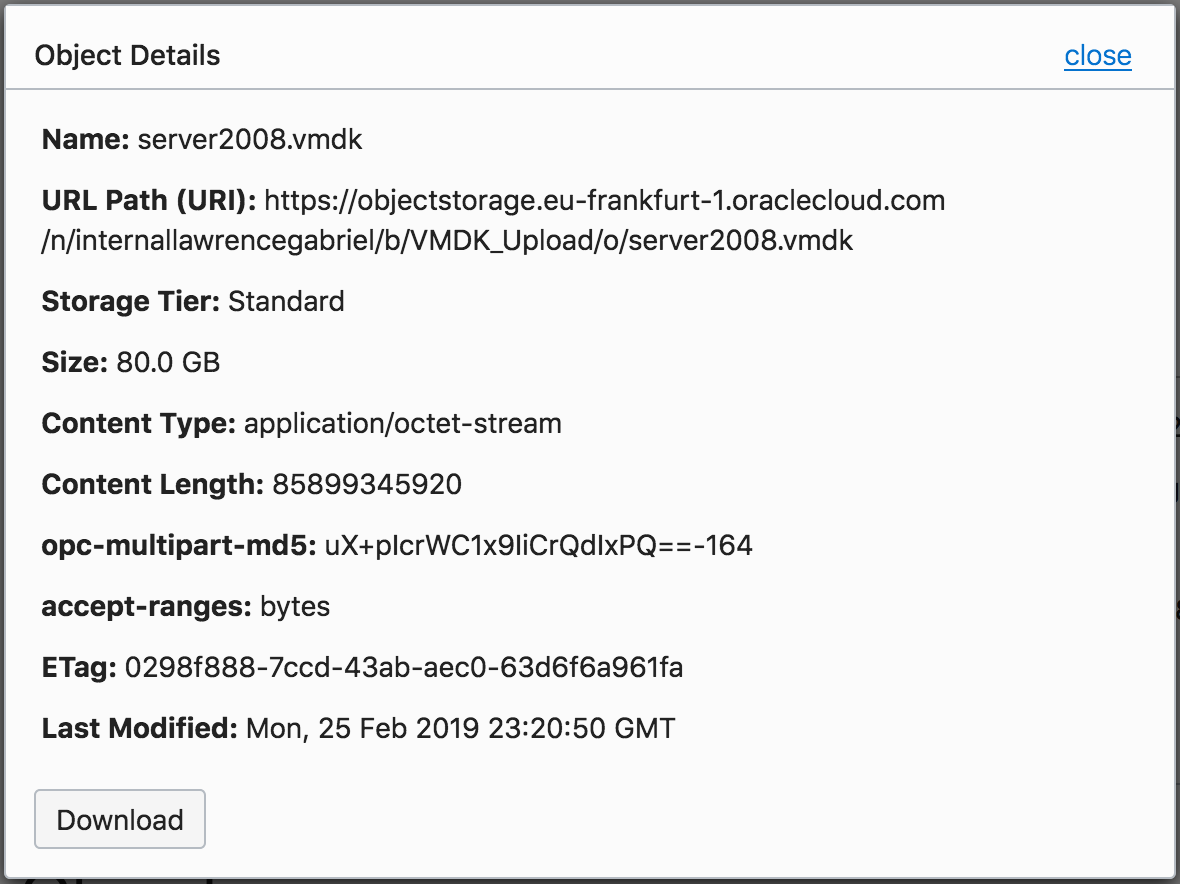This screenshot has width=1180, height=884.
Task: Click the server2008.vmdk name value
Action: (249, 139)
